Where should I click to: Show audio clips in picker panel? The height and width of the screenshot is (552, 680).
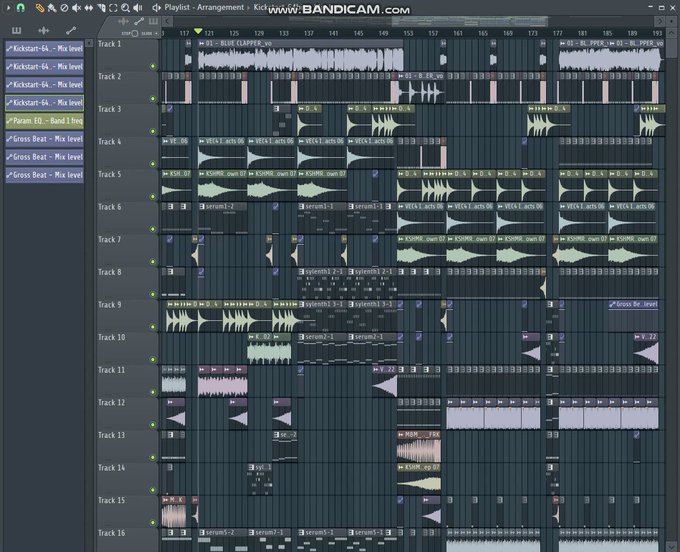pos(43,30)
